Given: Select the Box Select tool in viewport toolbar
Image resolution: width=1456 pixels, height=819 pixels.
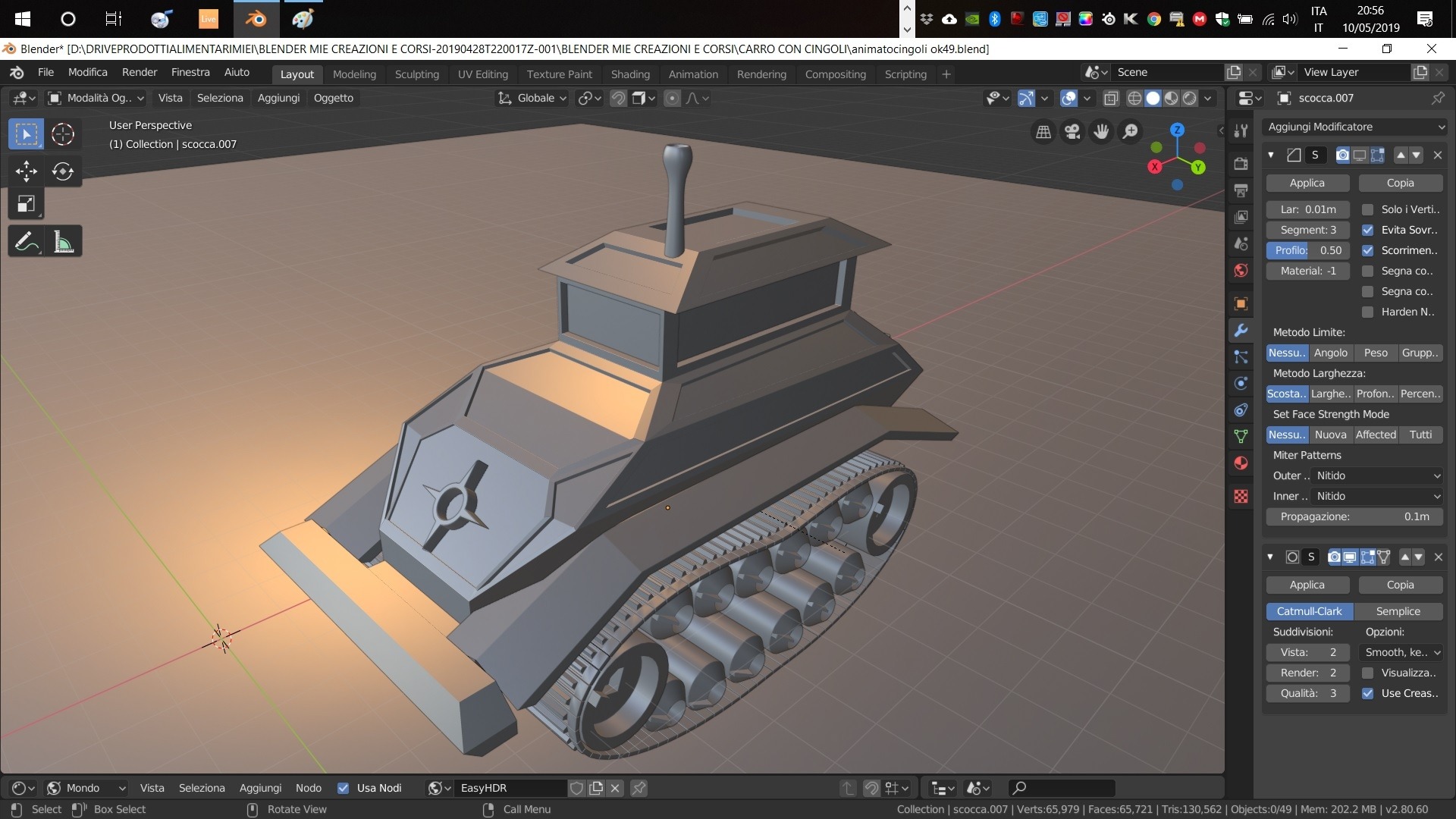Looking at the screenshot, I should [27, 135].
